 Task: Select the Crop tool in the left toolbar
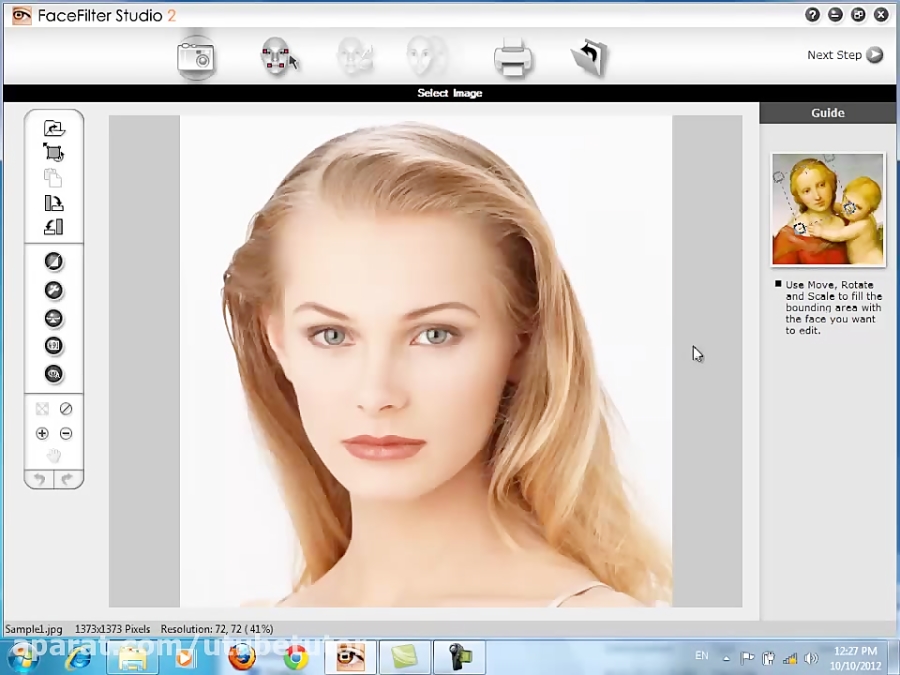click(54, 153)
